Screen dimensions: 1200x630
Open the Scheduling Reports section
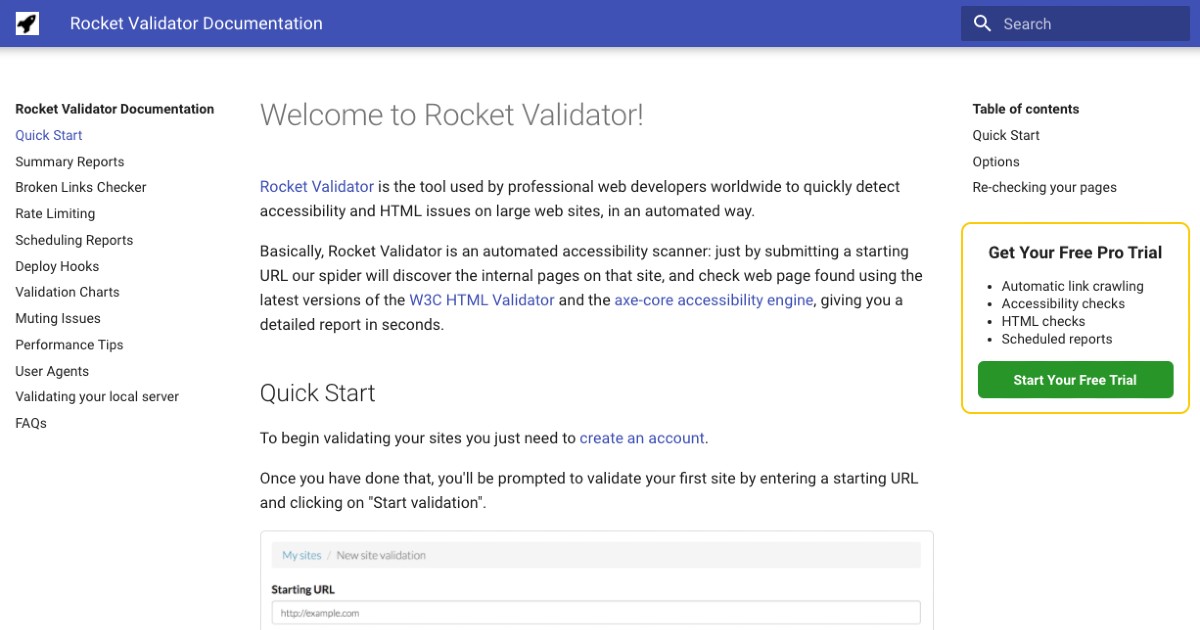(x=74, y=240)
